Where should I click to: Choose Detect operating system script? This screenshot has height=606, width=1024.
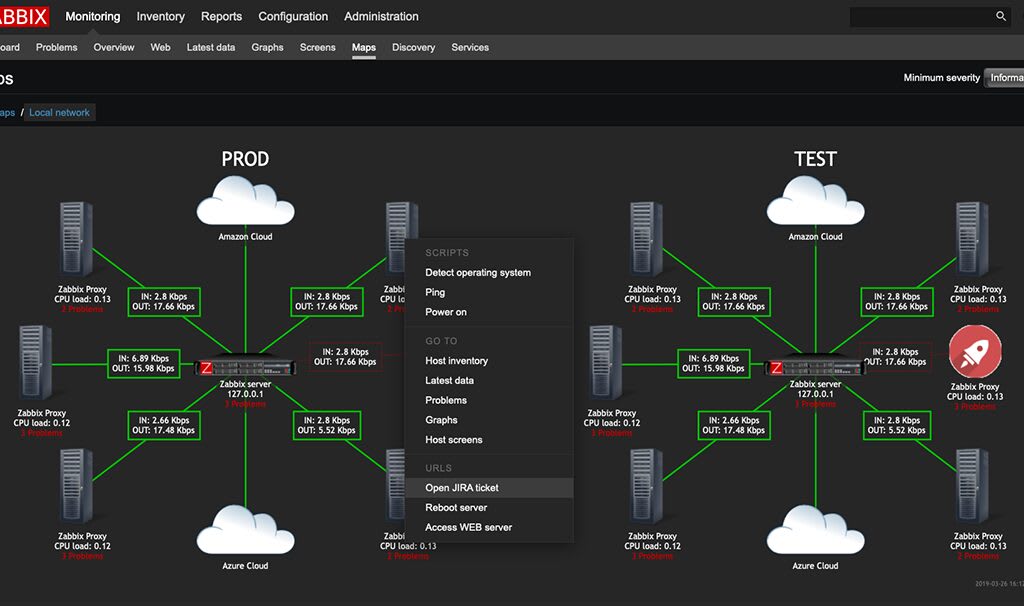476,272
